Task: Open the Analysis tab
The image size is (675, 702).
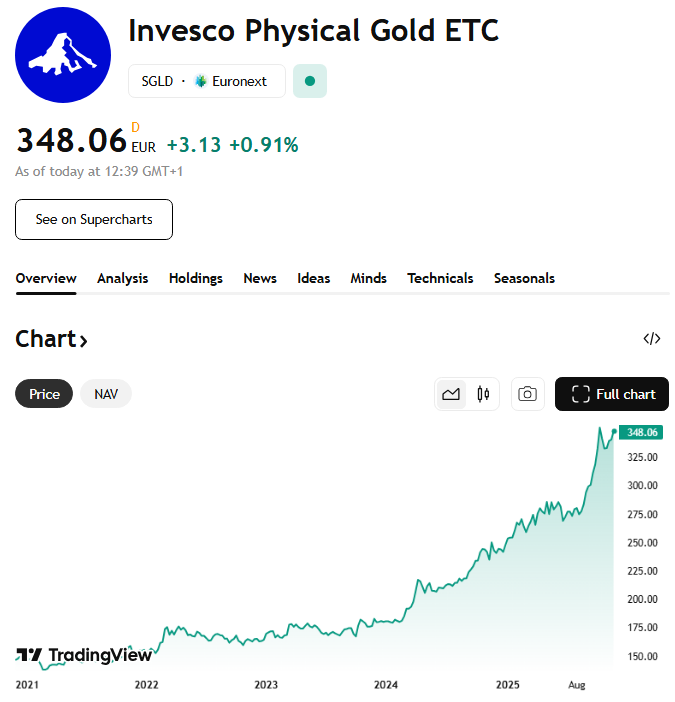Action: coord(122,278)
